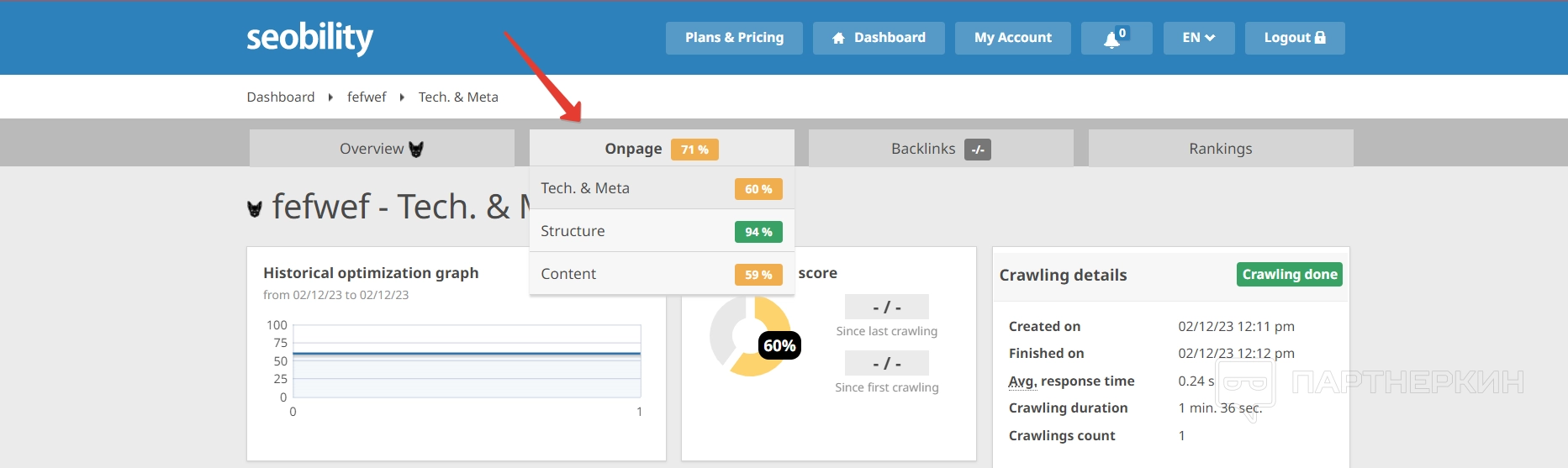This screenshot has height=468, width=1568.
Task: Click the lock icon on Logout
Action: click(1320, 38)
